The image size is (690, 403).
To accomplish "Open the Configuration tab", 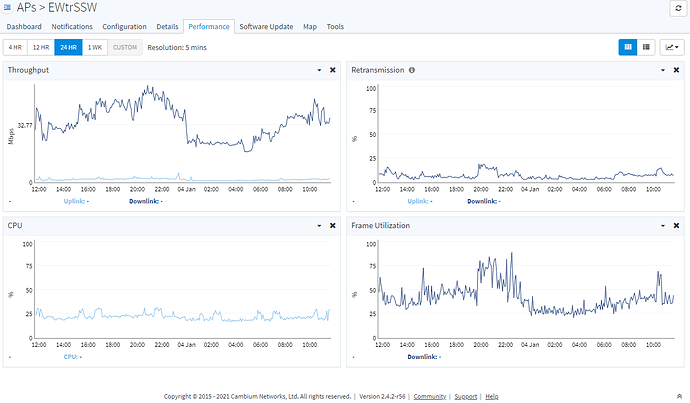I will tap(125, 26).
